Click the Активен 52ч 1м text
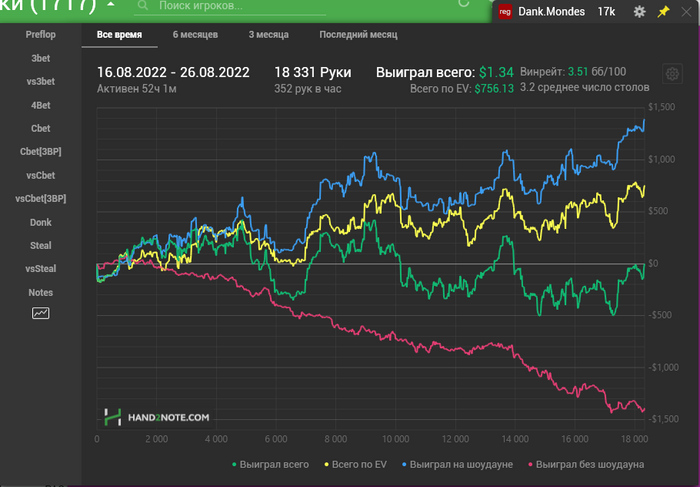This screenshot has width=700, height=487. (x=137, y=89)
